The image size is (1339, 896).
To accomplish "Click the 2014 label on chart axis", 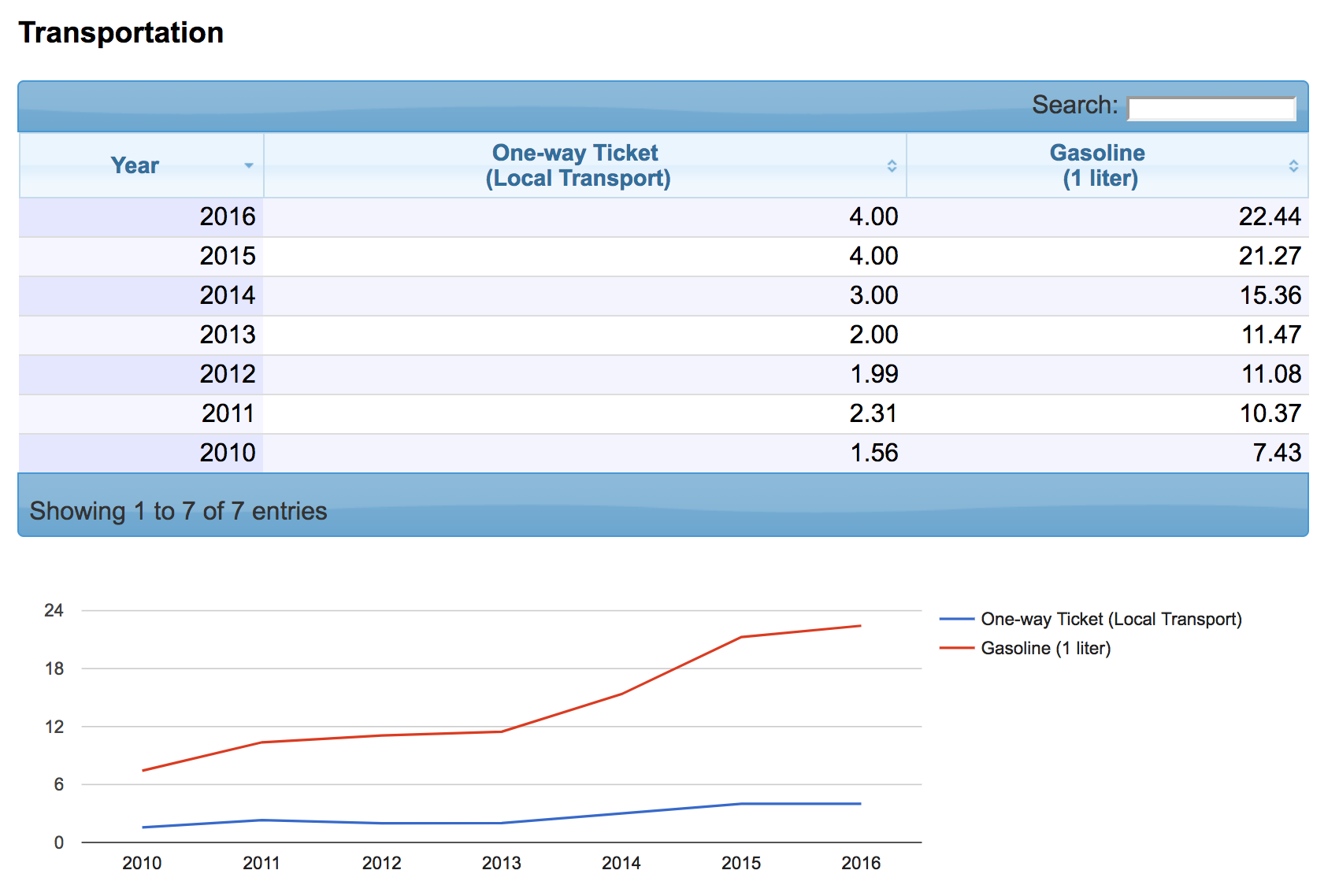I will point(621,863).
